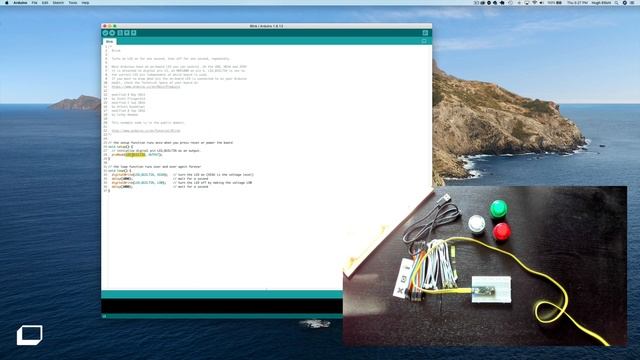
Task: Click the Upload arrow toolbar button
Action: [x=112, y=33]
